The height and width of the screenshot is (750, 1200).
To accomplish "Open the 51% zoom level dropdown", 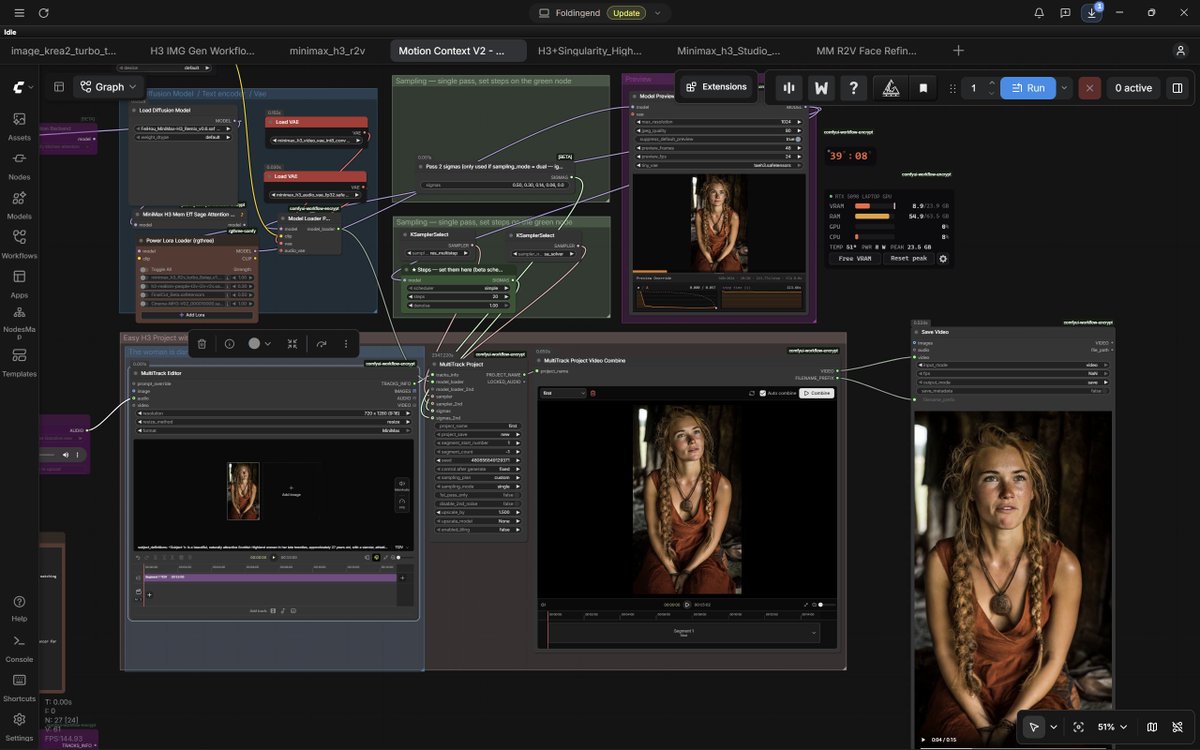I will (x=1113, y=727).
